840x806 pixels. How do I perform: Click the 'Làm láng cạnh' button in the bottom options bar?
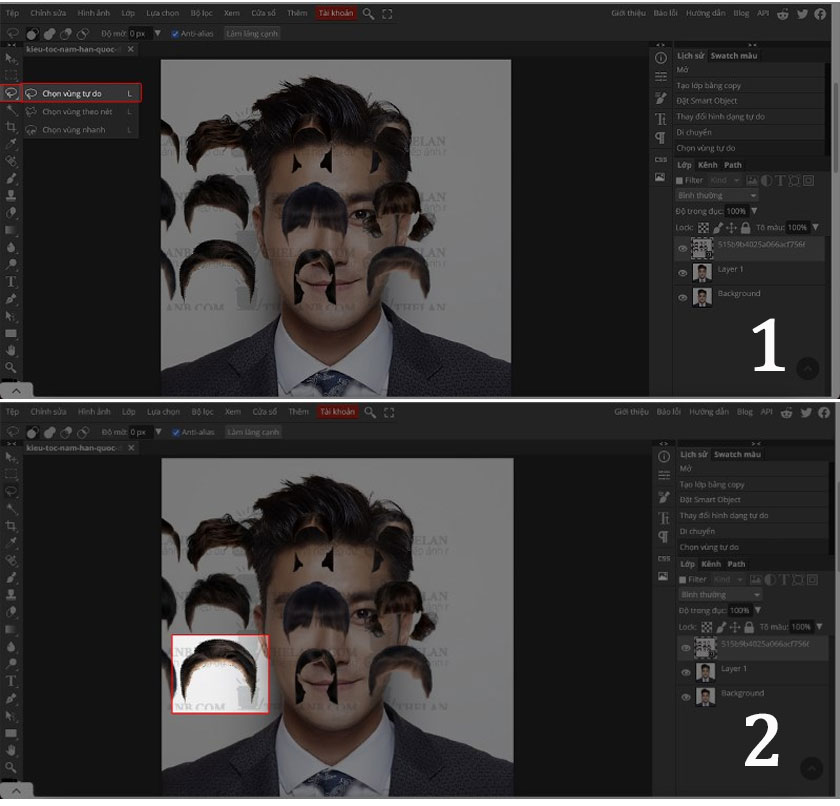[253, 432]
